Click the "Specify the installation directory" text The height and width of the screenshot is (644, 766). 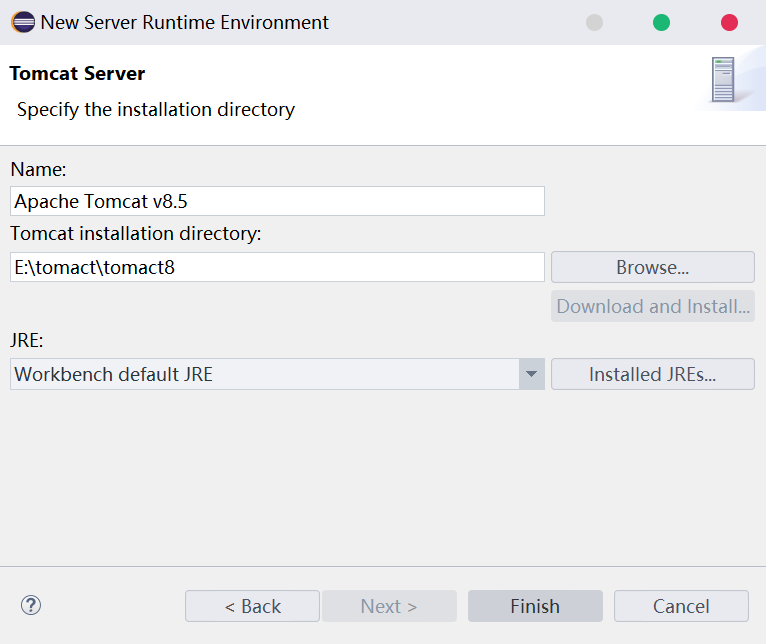[x=156, y=109]
